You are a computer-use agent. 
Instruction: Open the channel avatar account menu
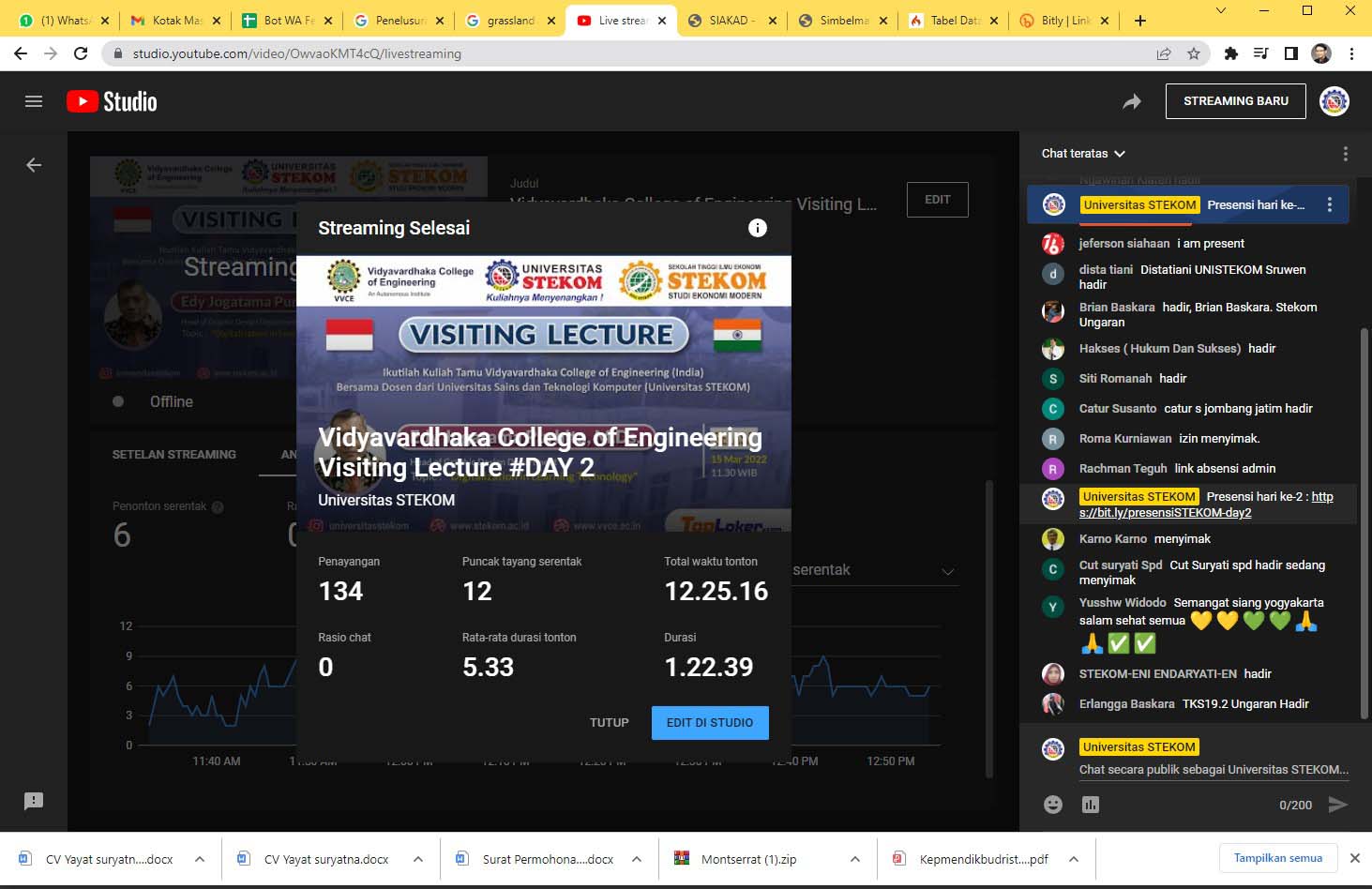click(x=1334, y=101)
